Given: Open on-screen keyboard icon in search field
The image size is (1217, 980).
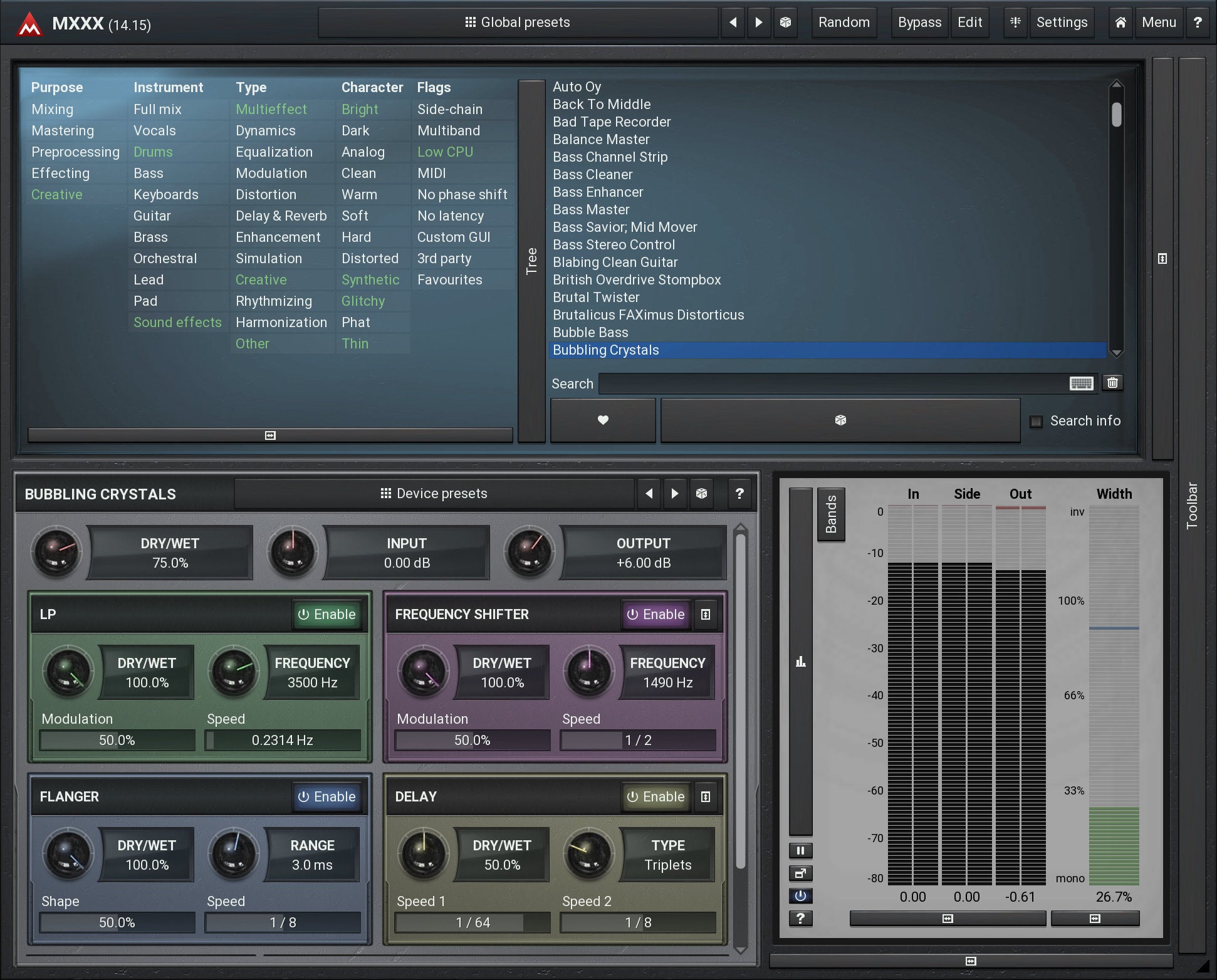Looking at the screenshot, I should pyautogui.click(x=1081, y=383).
